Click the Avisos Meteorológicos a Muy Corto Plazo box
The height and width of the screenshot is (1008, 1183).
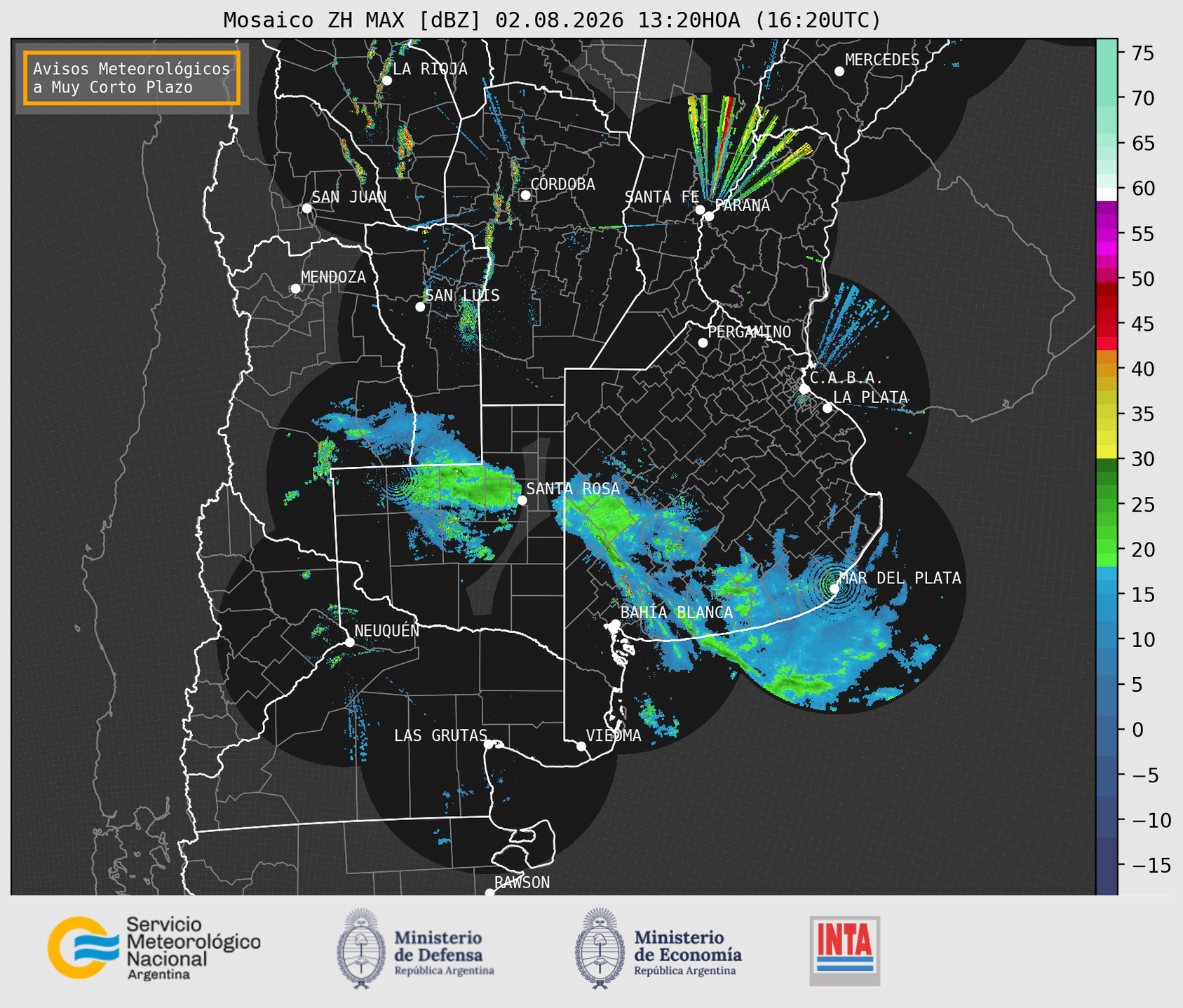[132, 78]
